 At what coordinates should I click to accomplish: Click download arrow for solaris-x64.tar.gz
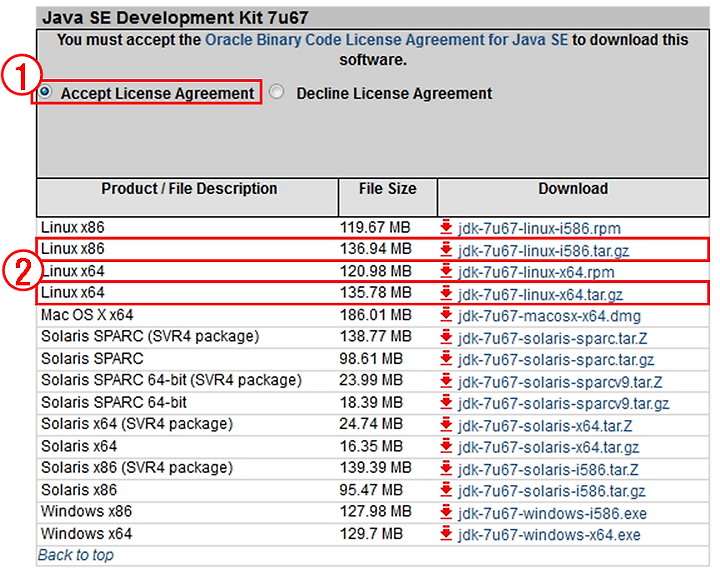click(x=446, y=447)
